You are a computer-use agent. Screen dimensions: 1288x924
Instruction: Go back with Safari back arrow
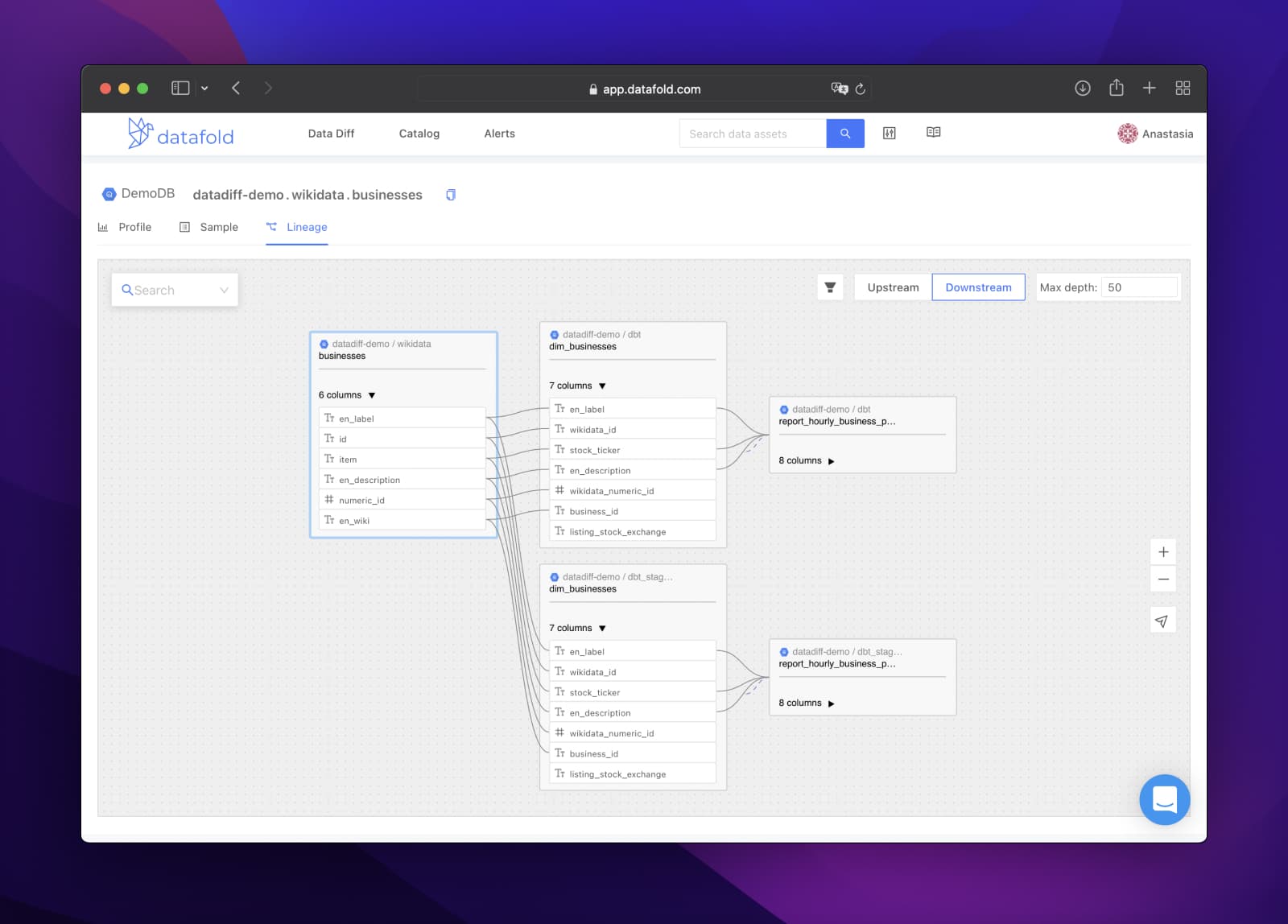tap(236, 89)
